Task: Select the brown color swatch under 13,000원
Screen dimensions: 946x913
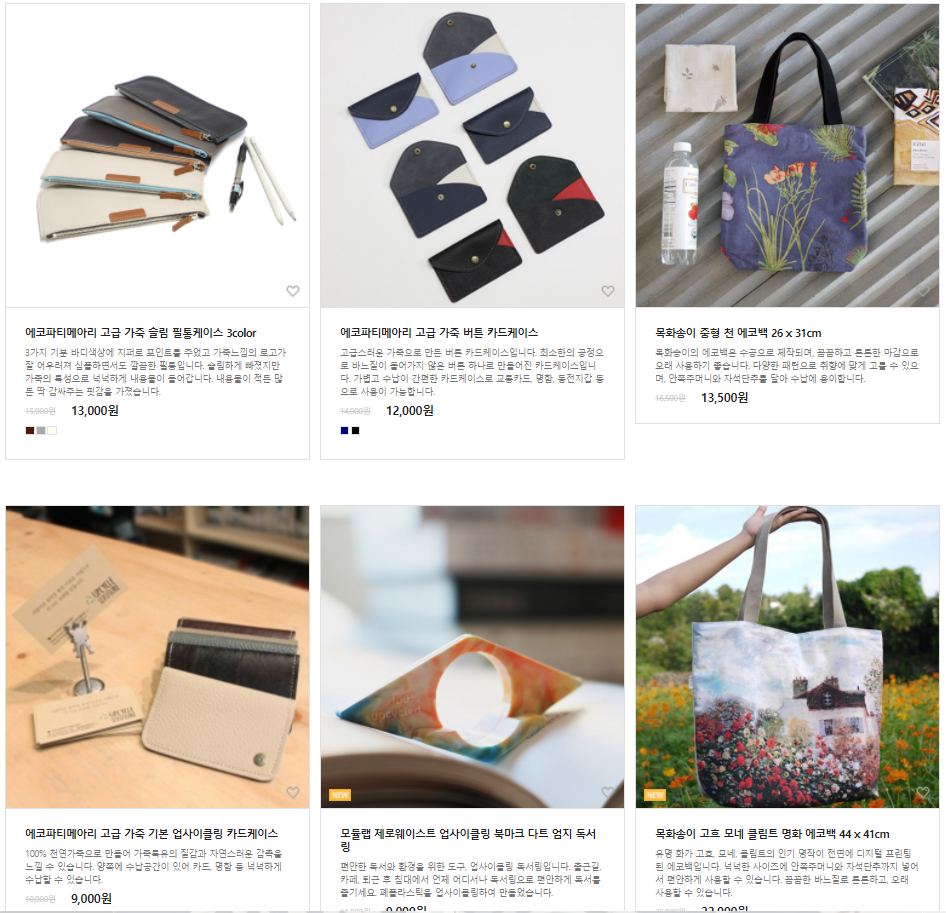Action: click(x=30, y=430)
